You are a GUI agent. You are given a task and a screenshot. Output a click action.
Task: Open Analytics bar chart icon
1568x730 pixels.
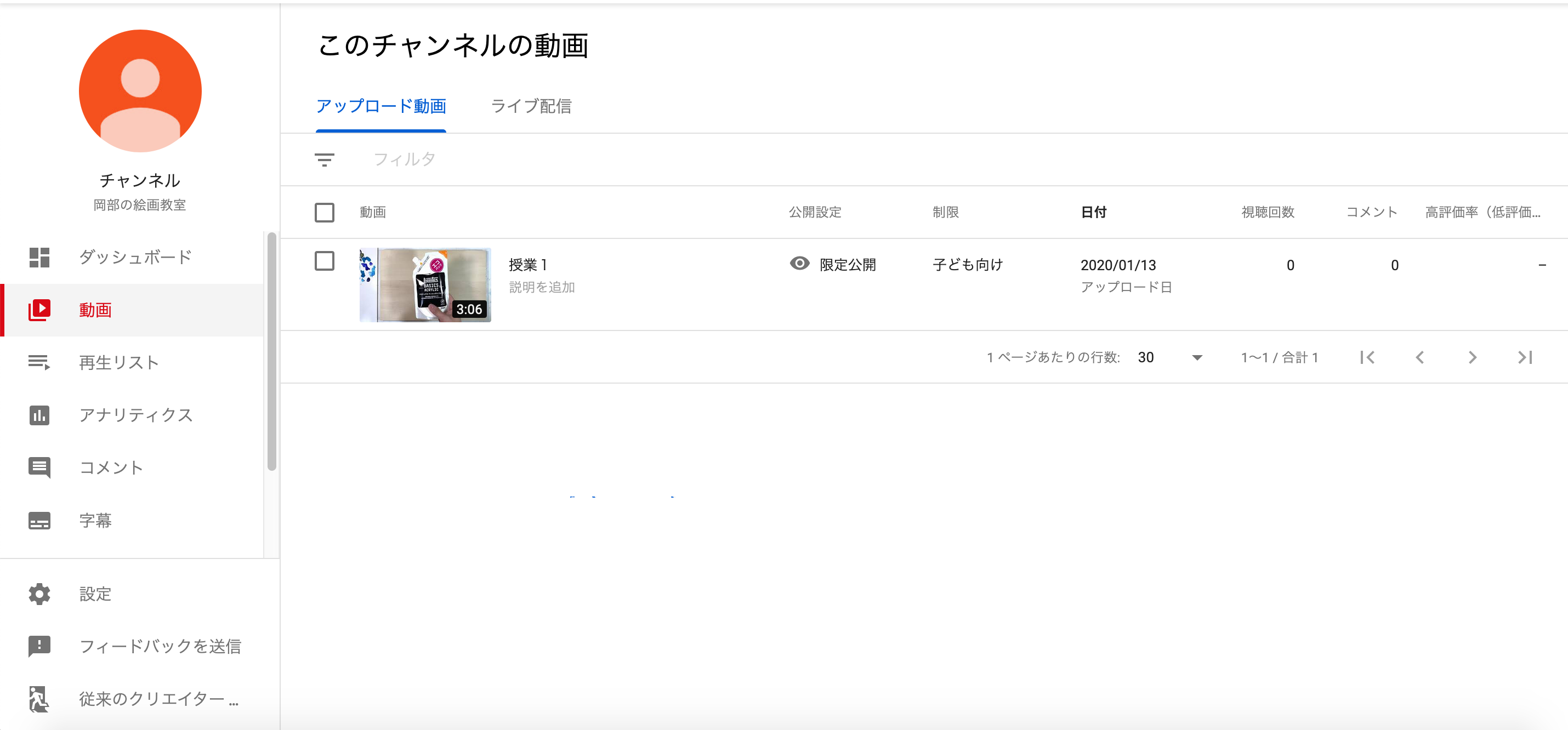click(x=39, y=415)
